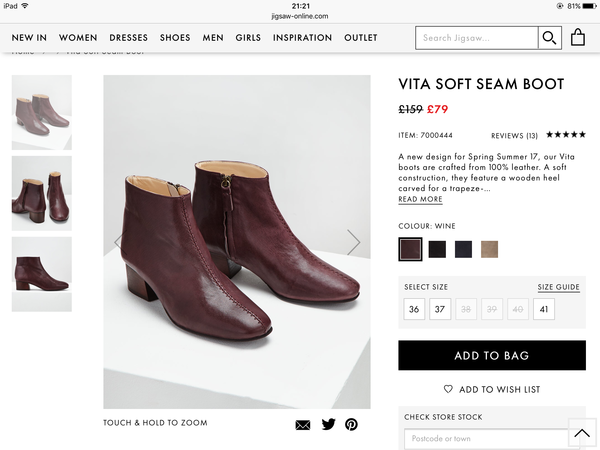Open the Women menu

78,38
